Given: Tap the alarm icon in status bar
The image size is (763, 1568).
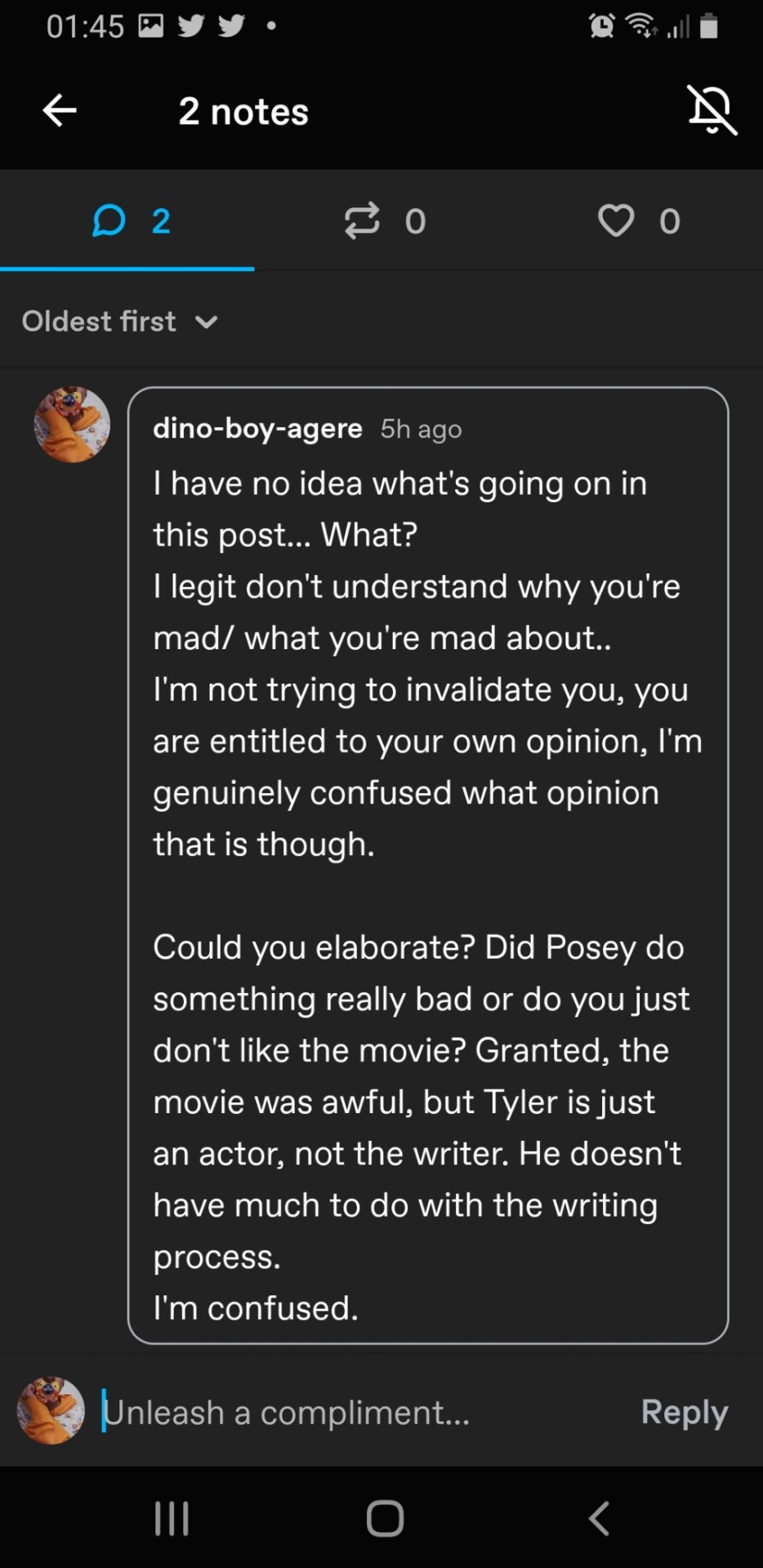Looking at the screenshot, I should [602, 26].
